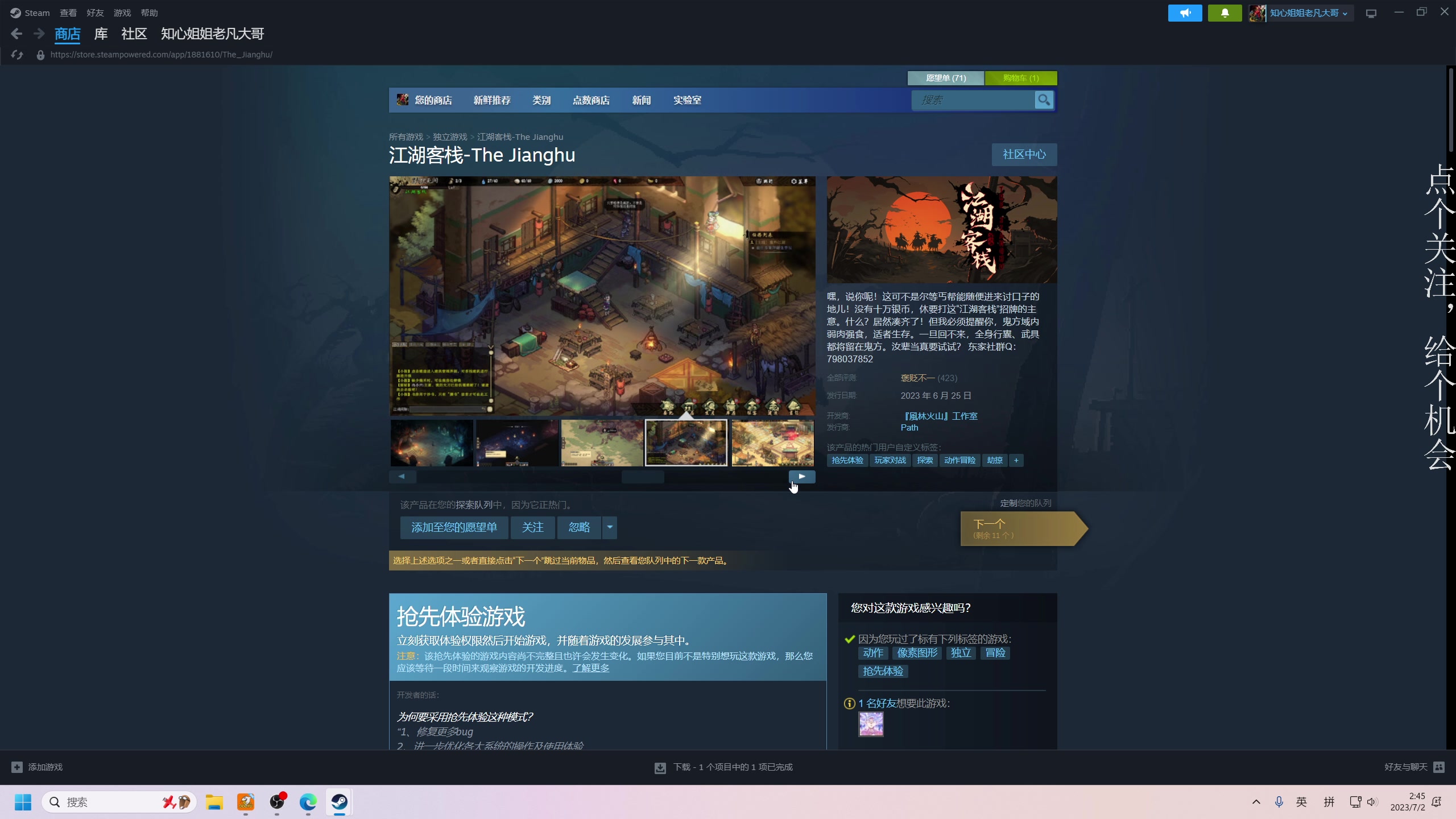Open the 类别 categories menu

[x=541, y=100]
